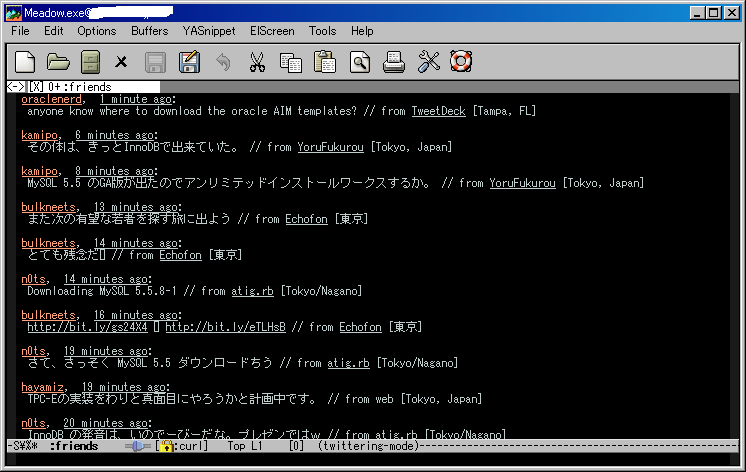This screenshot has width=746, height=472.
Task: Close buffer with the X toolbar icon
Action: (121, 62)
